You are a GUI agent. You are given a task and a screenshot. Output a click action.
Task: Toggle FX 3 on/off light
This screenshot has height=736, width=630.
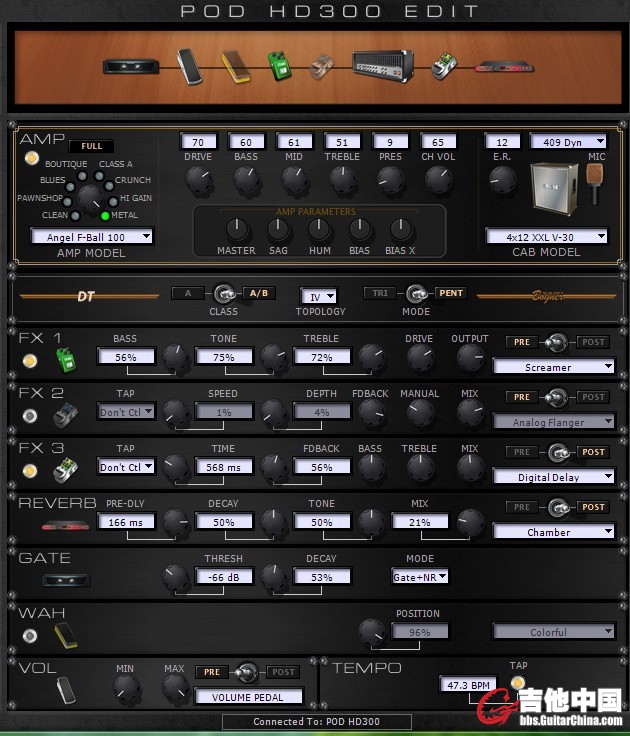point(30,471)
